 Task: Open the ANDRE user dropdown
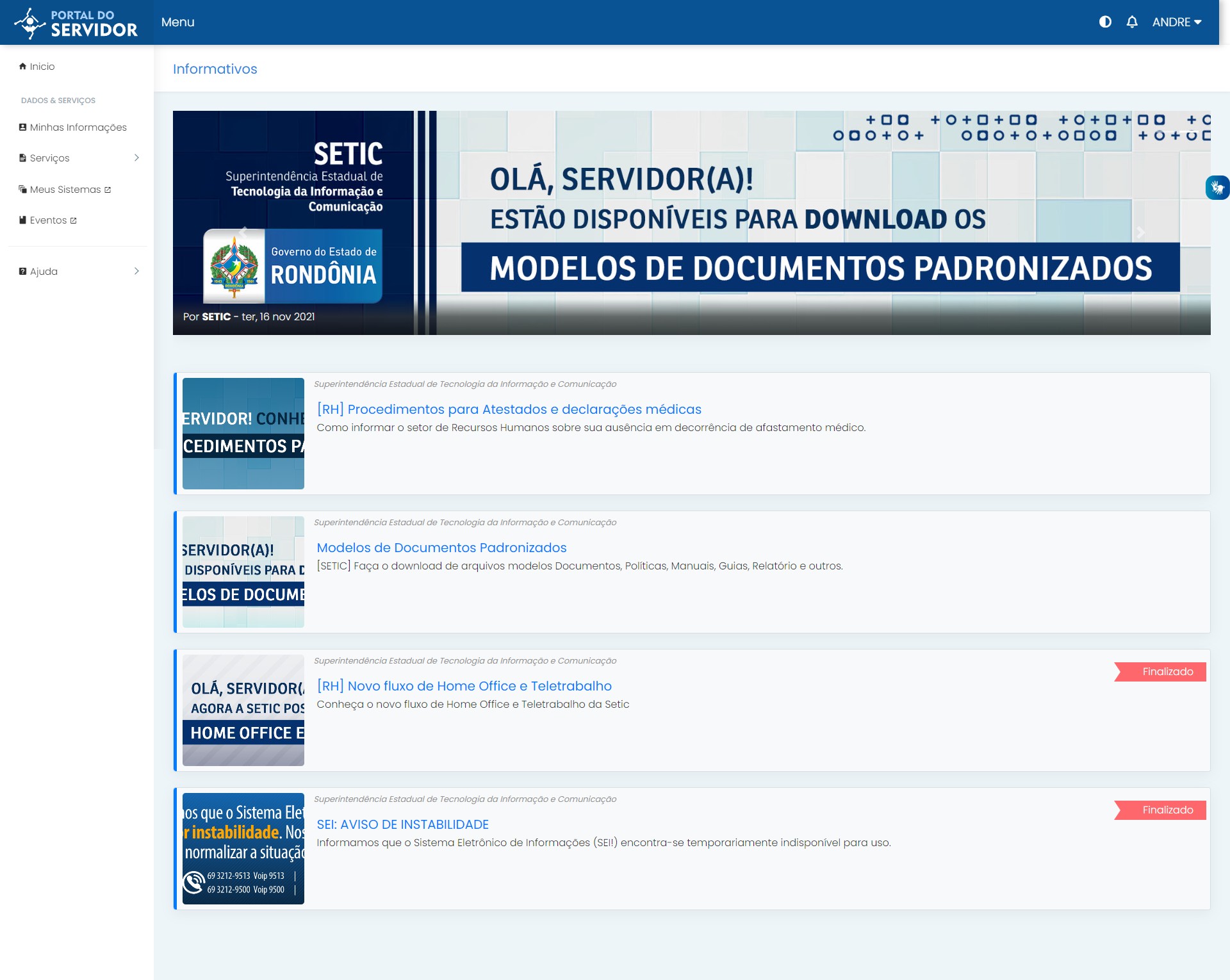pyautogui.click(x=1177, y=22)
